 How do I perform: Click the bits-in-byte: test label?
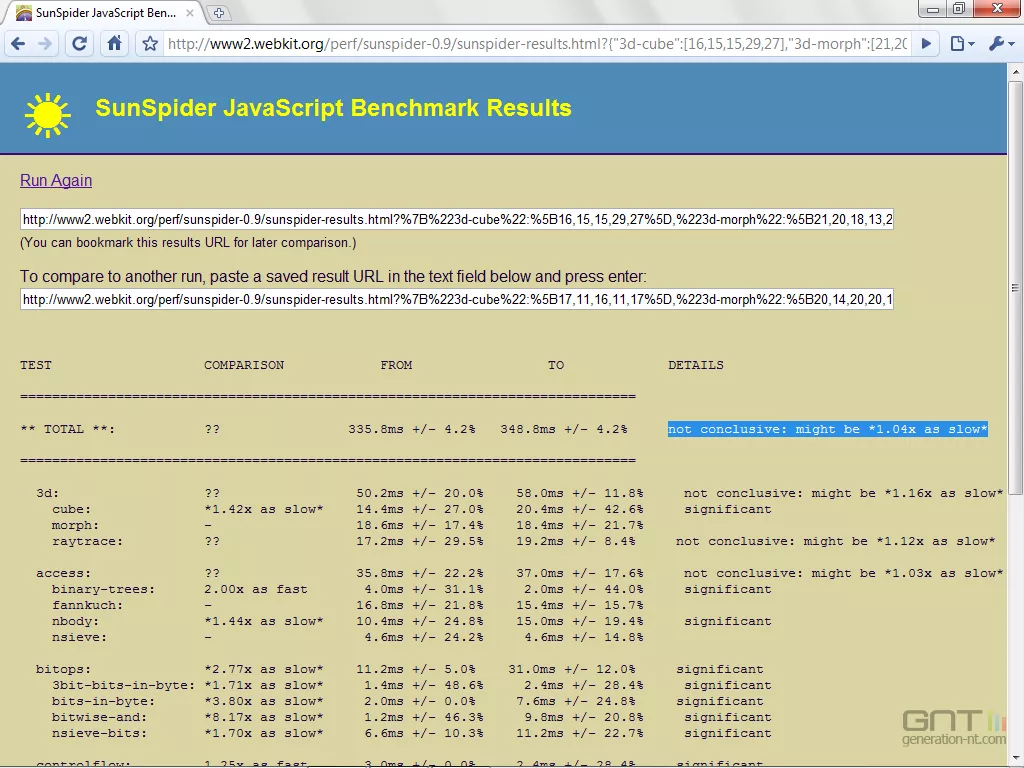click(104, 701)
